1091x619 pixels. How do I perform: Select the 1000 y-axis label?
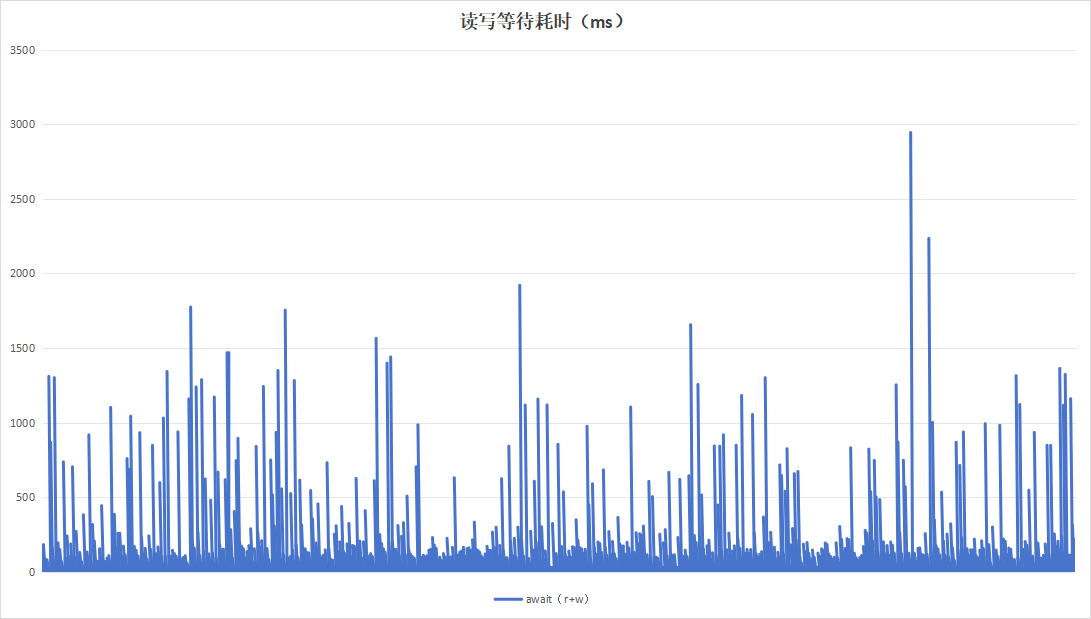point(22,423)
